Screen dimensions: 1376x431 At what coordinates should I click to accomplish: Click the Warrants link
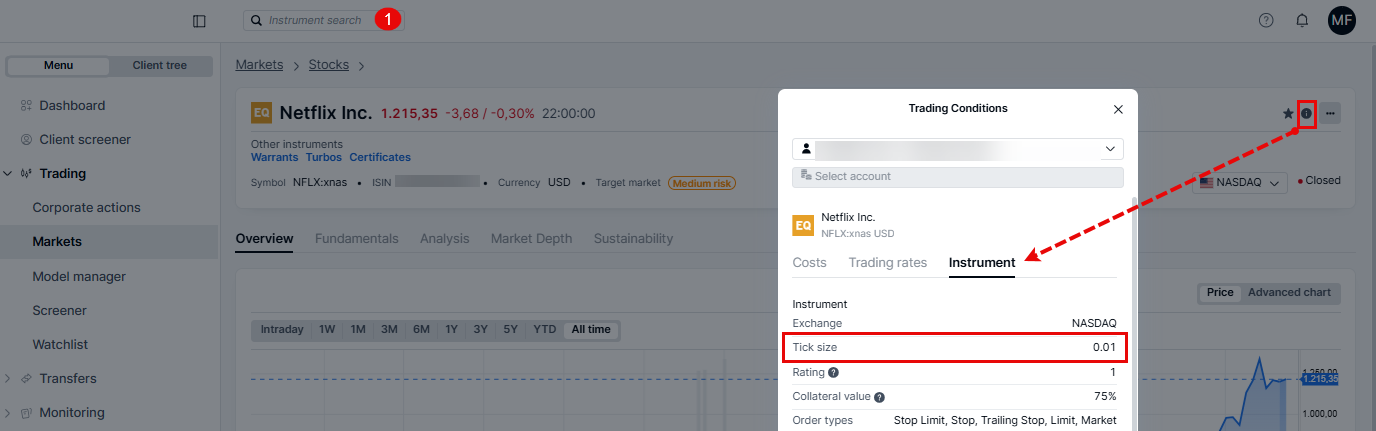click(x=274, y=158)
